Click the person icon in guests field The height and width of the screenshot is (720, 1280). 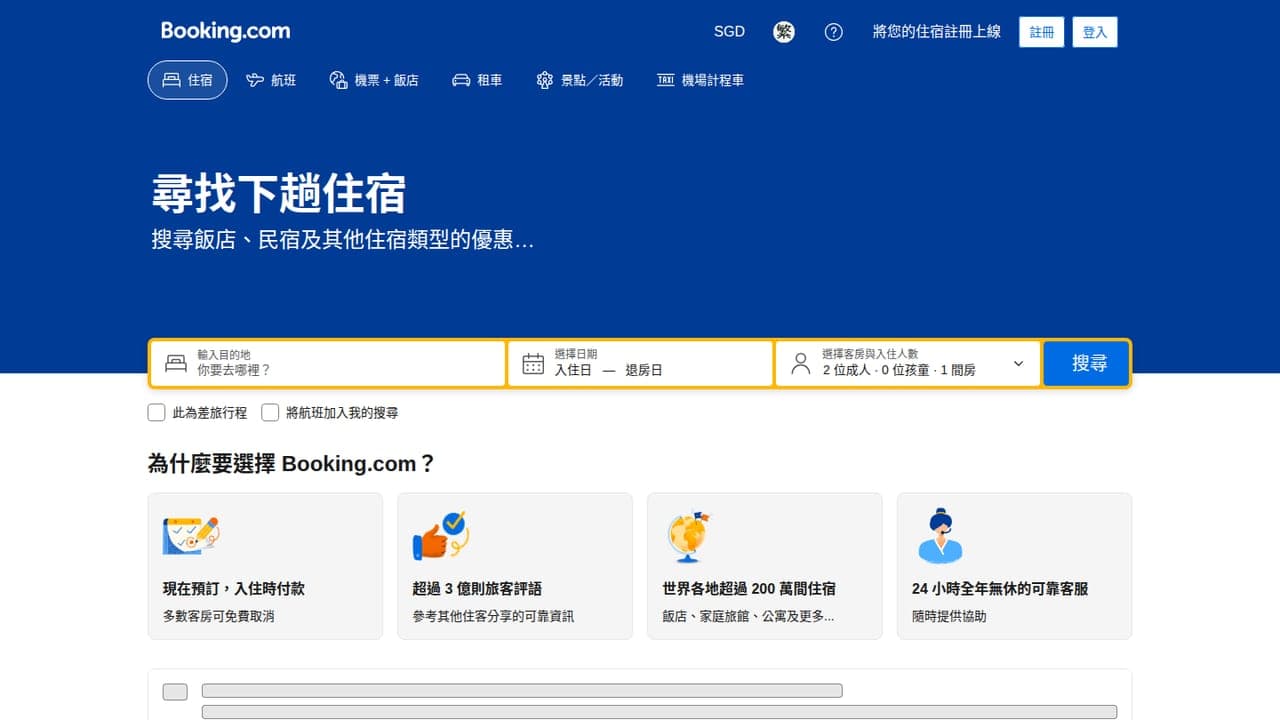pyautogui.click(x=800, y=363)
